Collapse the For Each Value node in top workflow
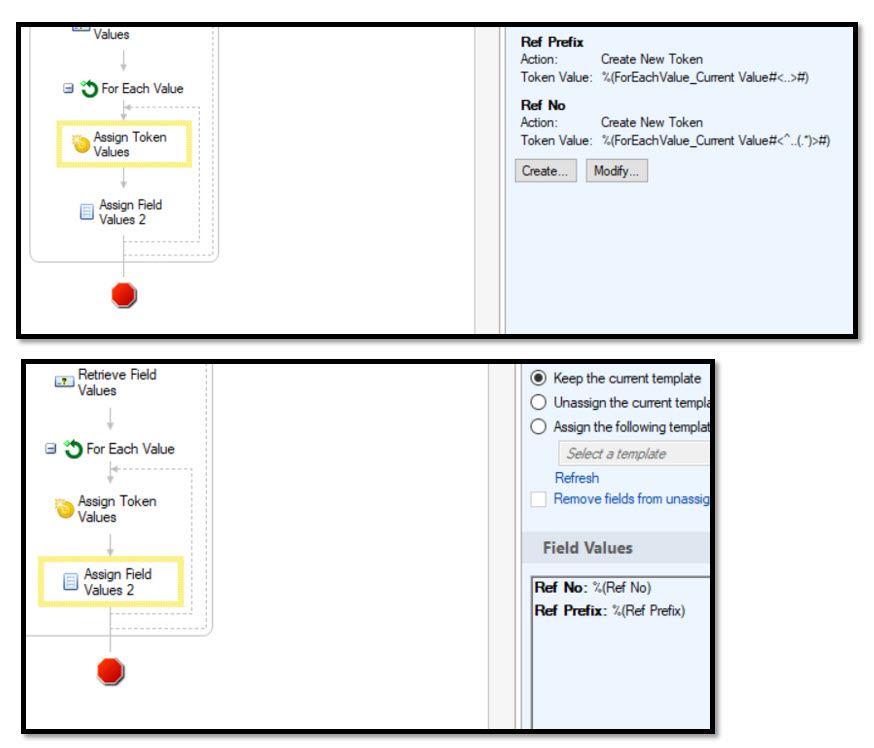Viewport: 874px width, 748px height. pos(68,89)
